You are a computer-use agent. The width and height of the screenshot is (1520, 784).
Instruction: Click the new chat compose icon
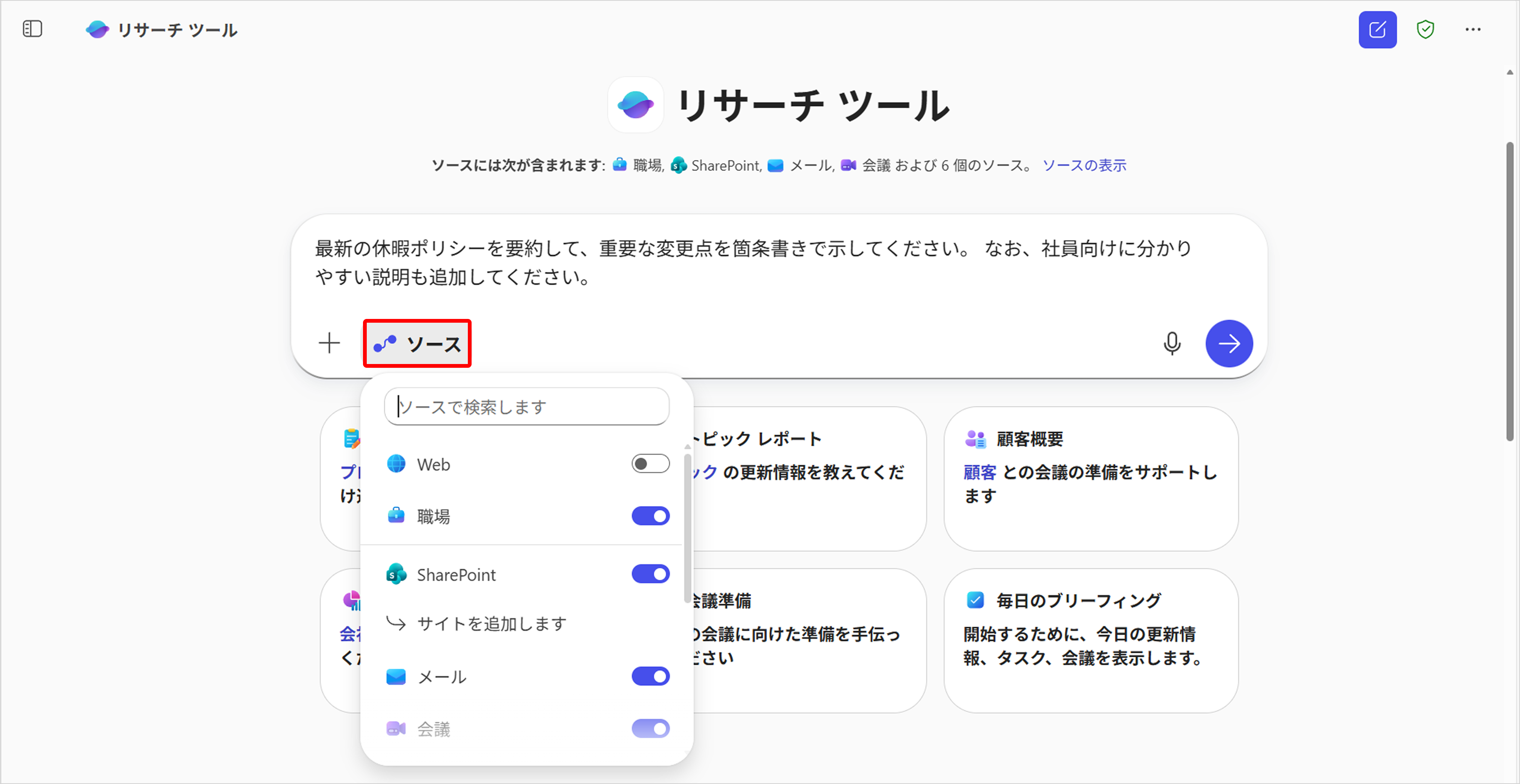[1376, 30]
